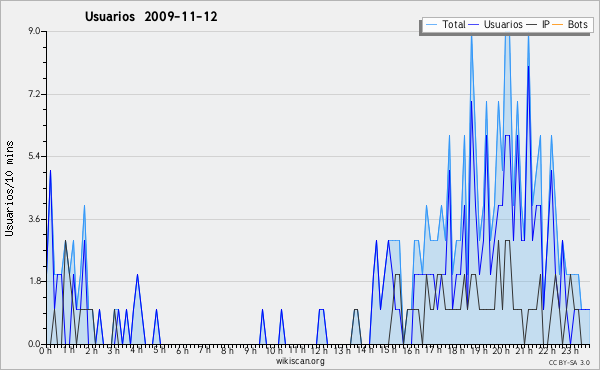Click the x-axis tick label '0 h'
This screenshot has width=600, height=370.
point(46,351)
